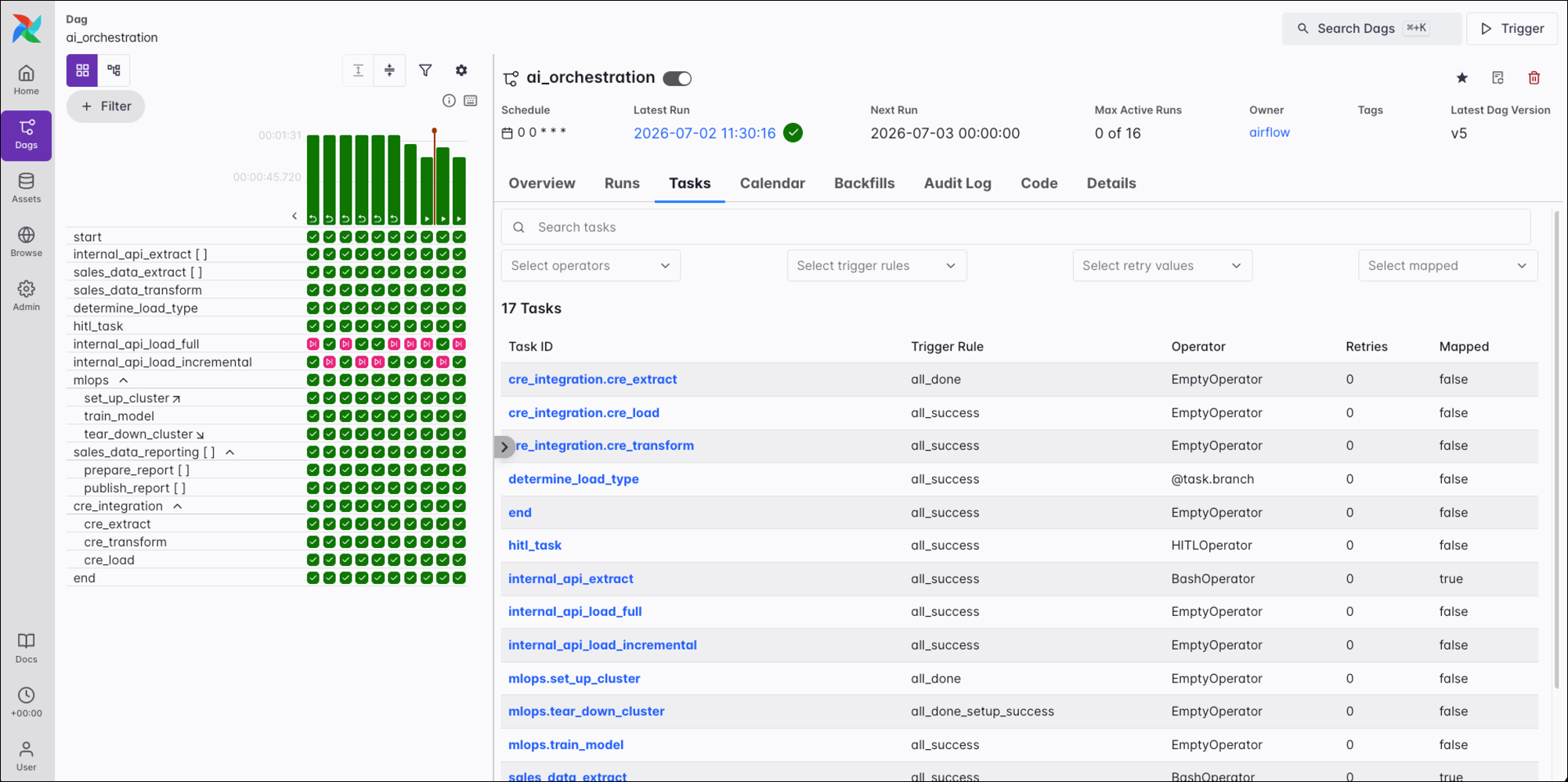Expand all task groups icon
This screenshot has height=782, width=1568.
click(358, 70)
